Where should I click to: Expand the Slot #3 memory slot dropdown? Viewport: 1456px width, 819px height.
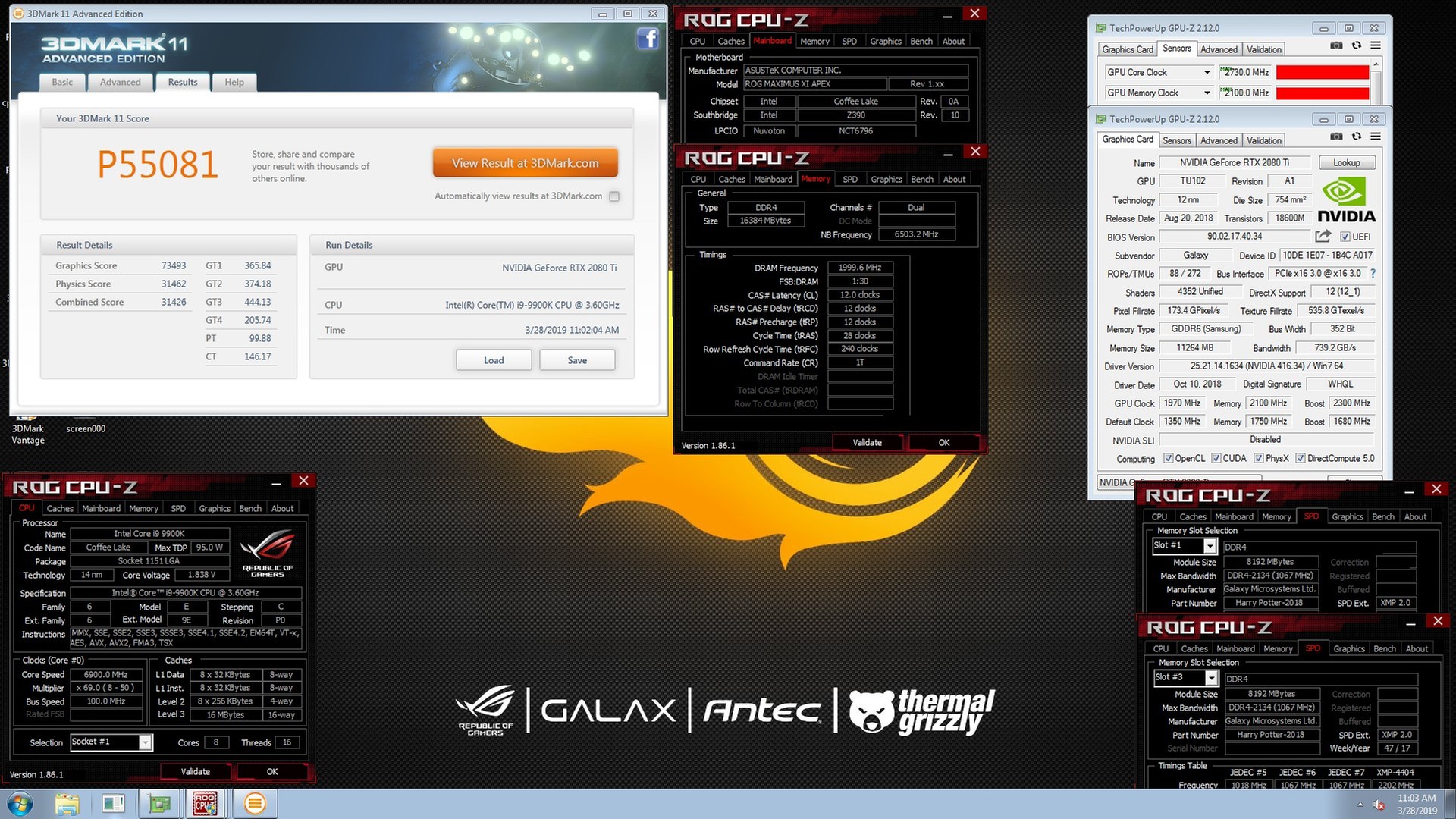point(1211,678)
